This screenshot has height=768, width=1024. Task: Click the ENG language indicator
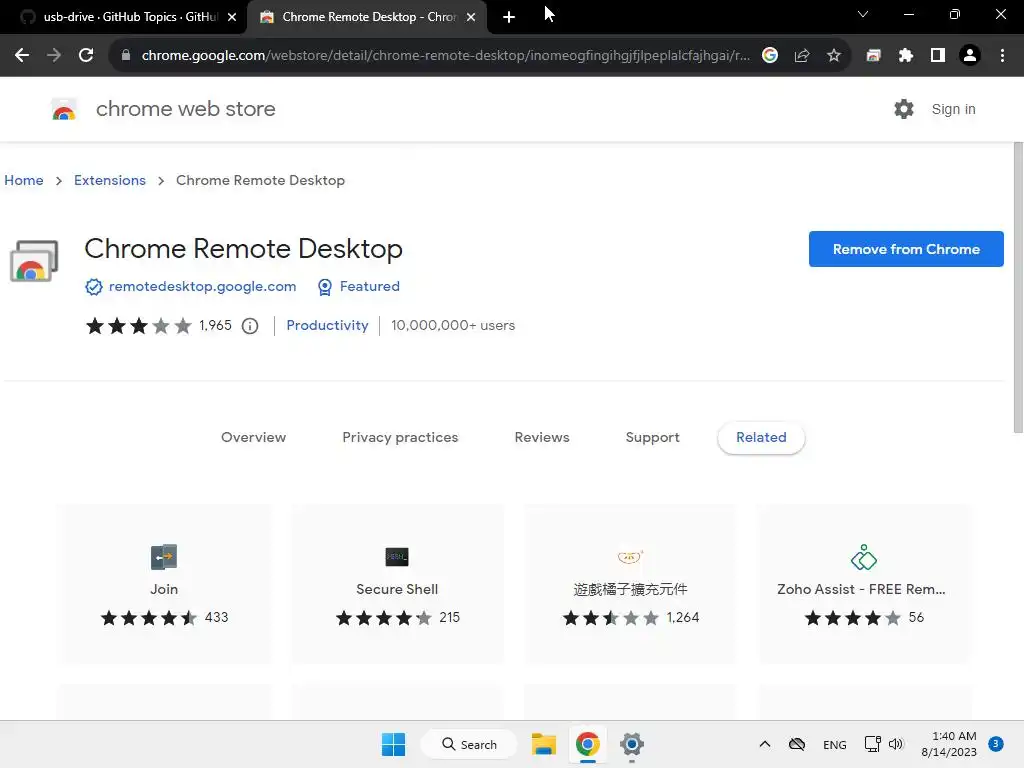pyautogui.click(x=835, y=744)
